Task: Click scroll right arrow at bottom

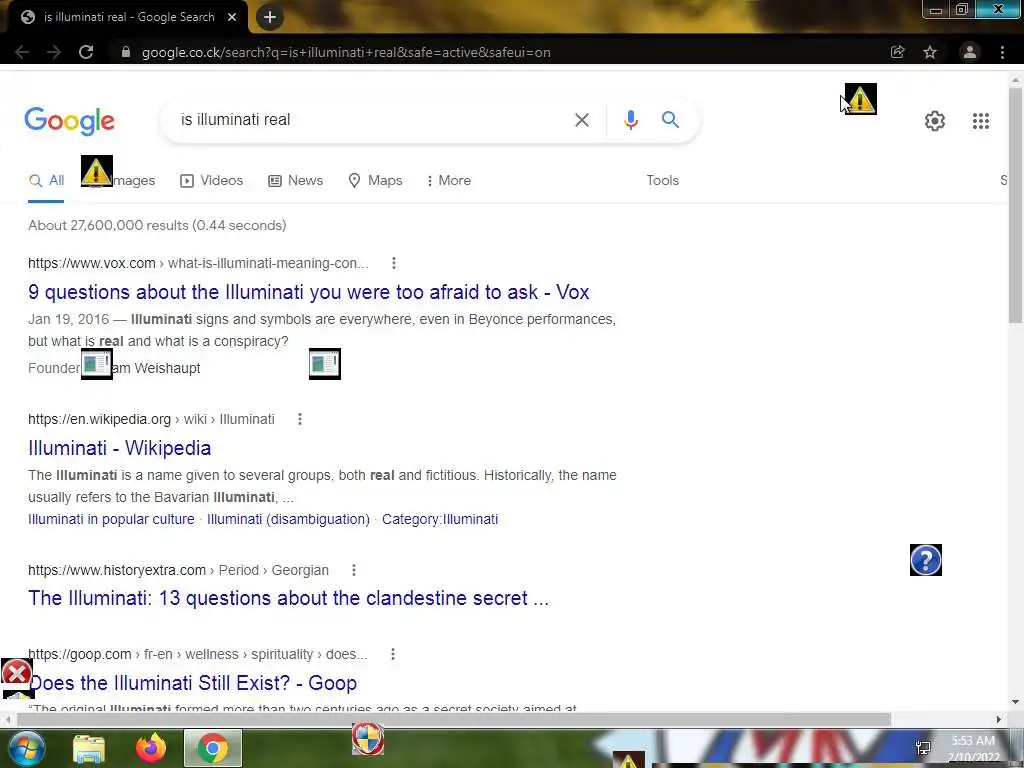Action: point(999,719)
